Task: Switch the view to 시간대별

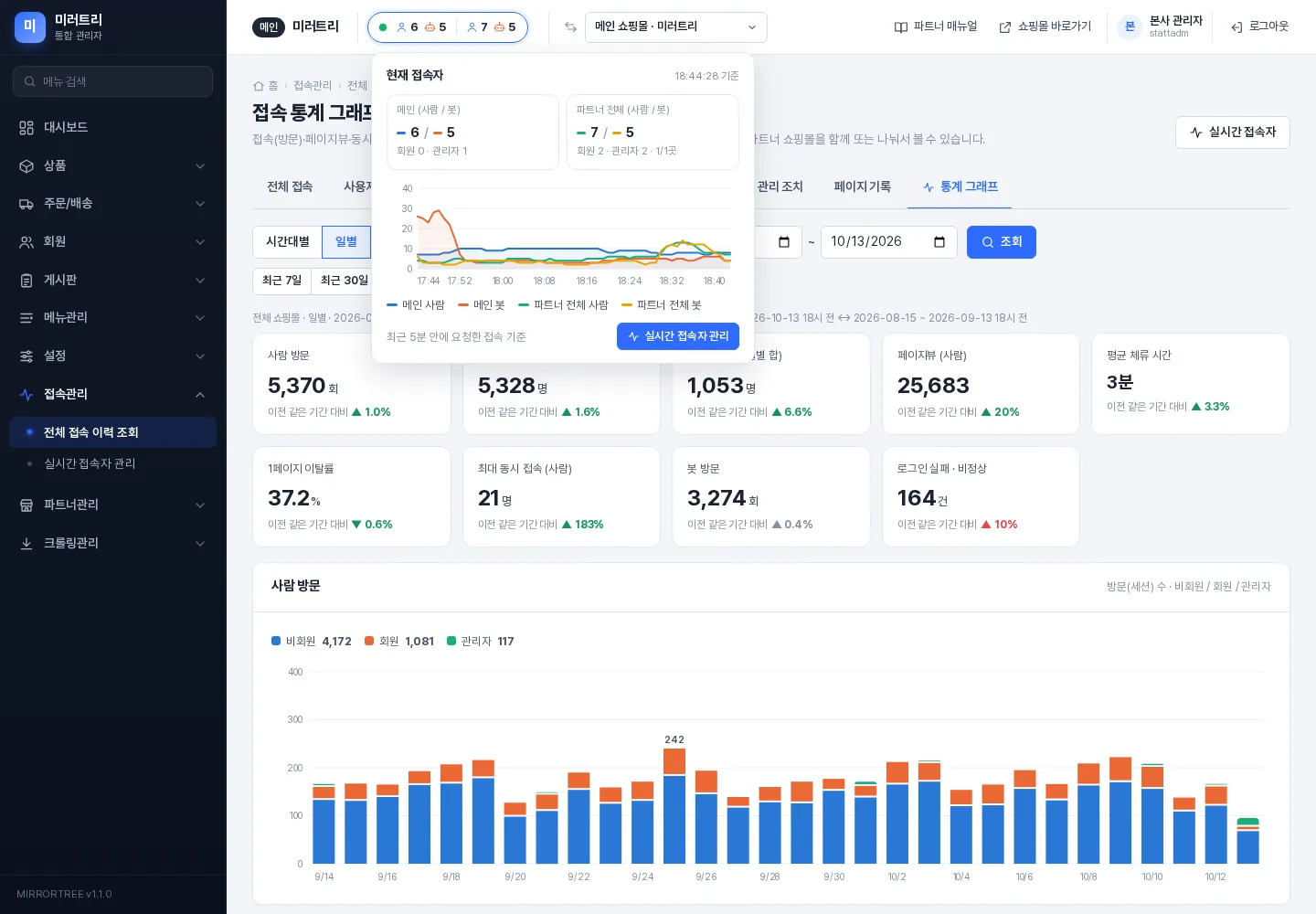Action: click(x=288, y=242)
